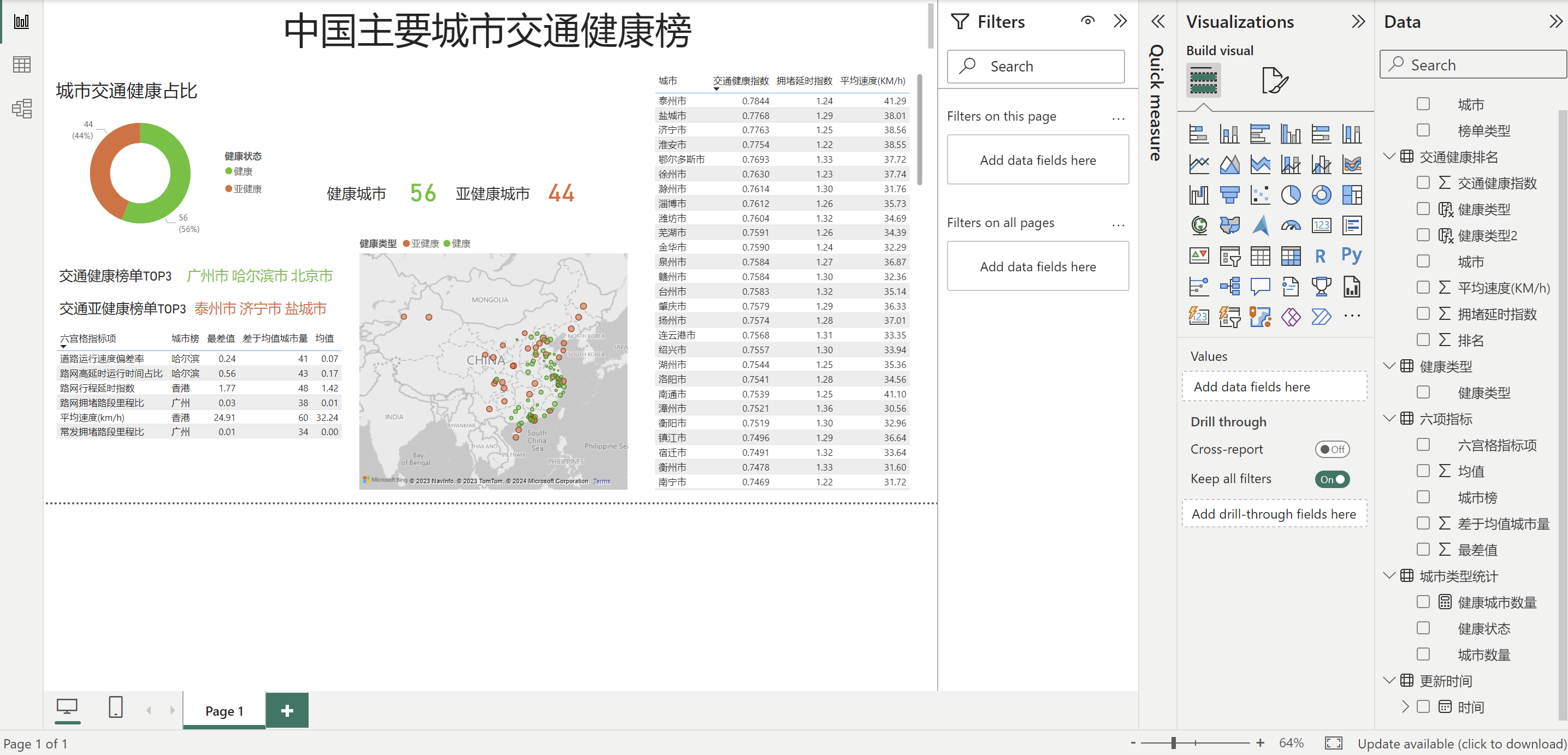The image size is (1568, 755).
Task: Click Update available download link
Action: (x=1462, y=744)
